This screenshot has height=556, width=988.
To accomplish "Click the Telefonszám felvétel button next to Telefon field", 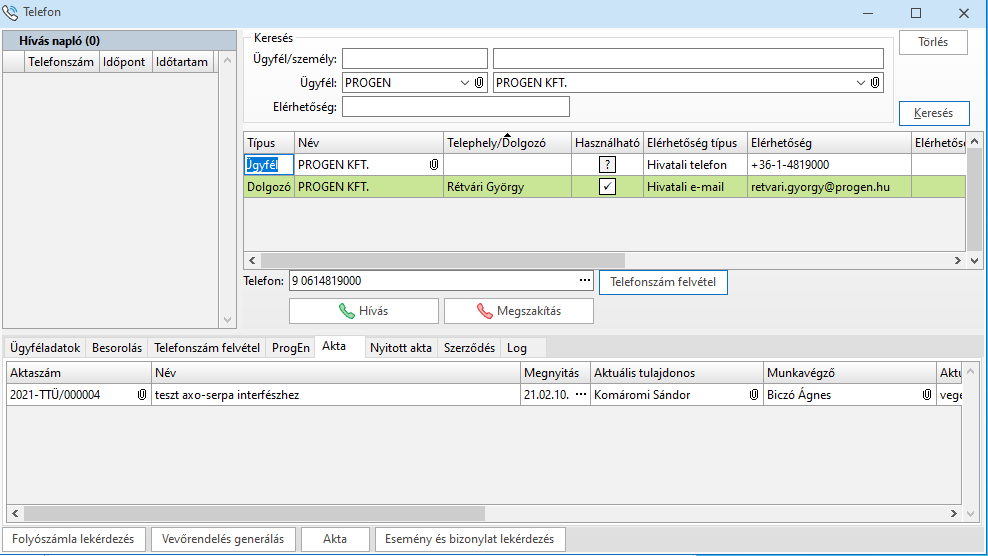I will tap(663, 282).
